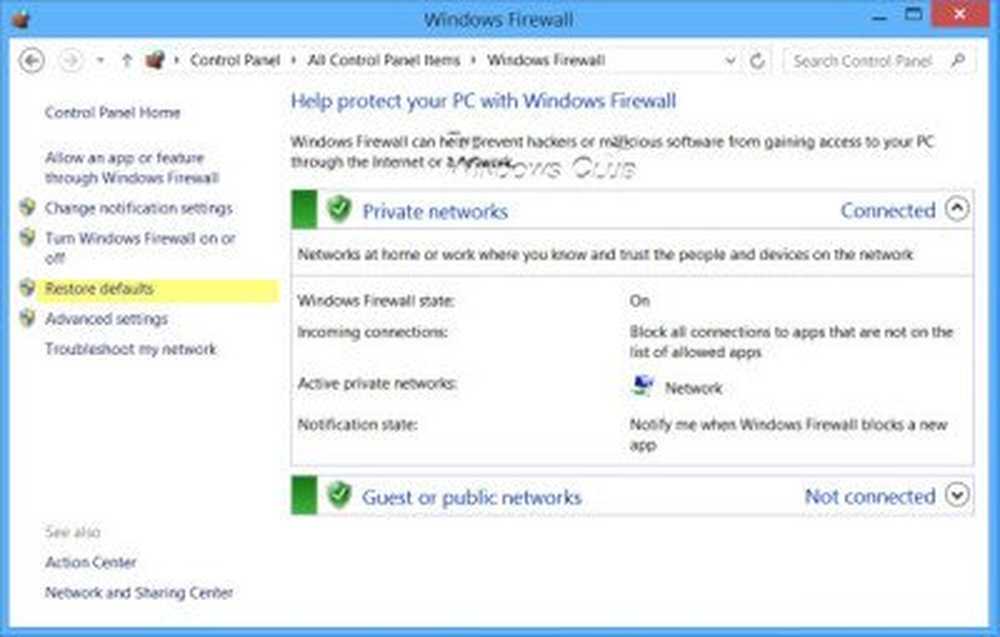Click the Up one level arrow

[127, 61]
